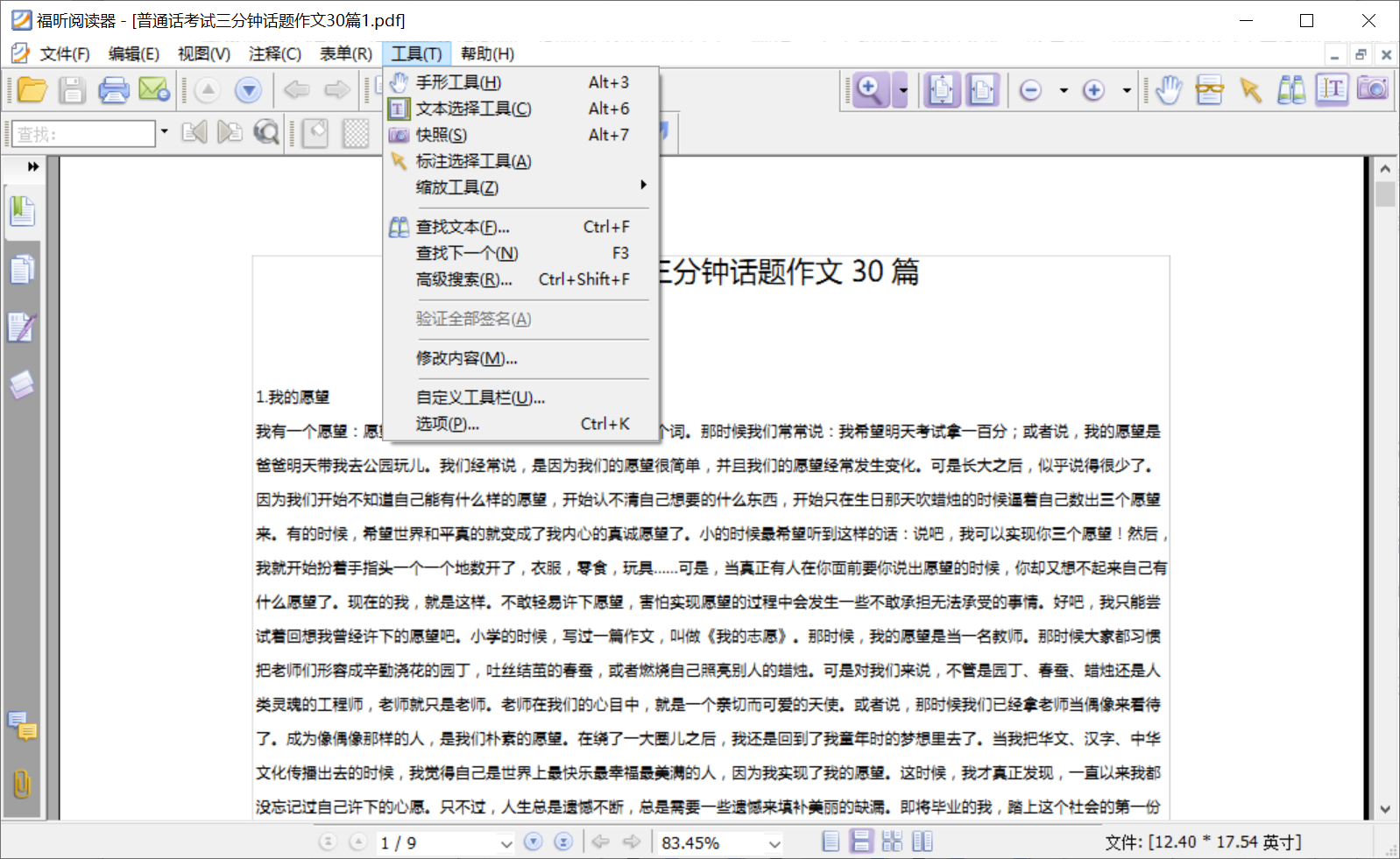Choose 高级搜索(R)... menu item
This screenshot has width=1400, height=859.
tap(522, 279)
